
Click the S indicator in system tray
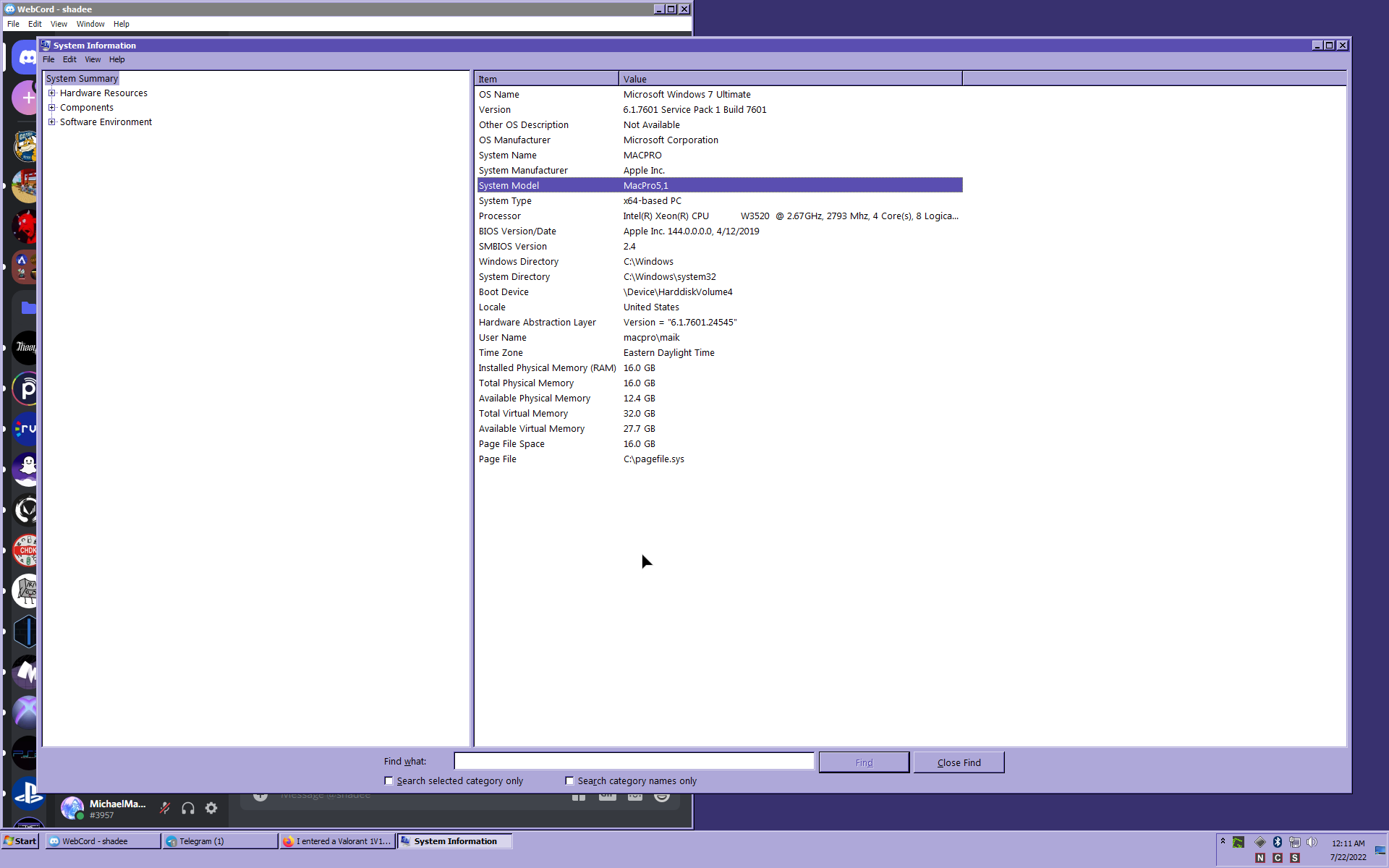[x=1295, y=858]
